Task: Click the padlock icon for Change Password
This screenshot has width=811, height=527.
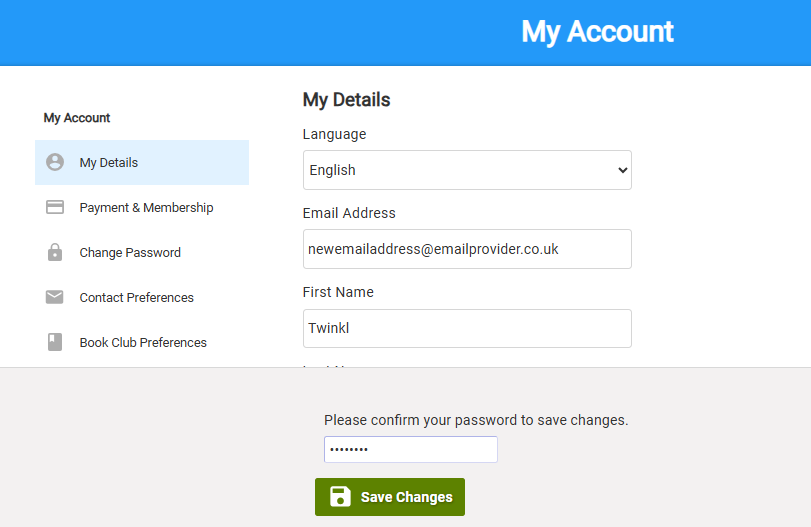Action: coord(55,252)
